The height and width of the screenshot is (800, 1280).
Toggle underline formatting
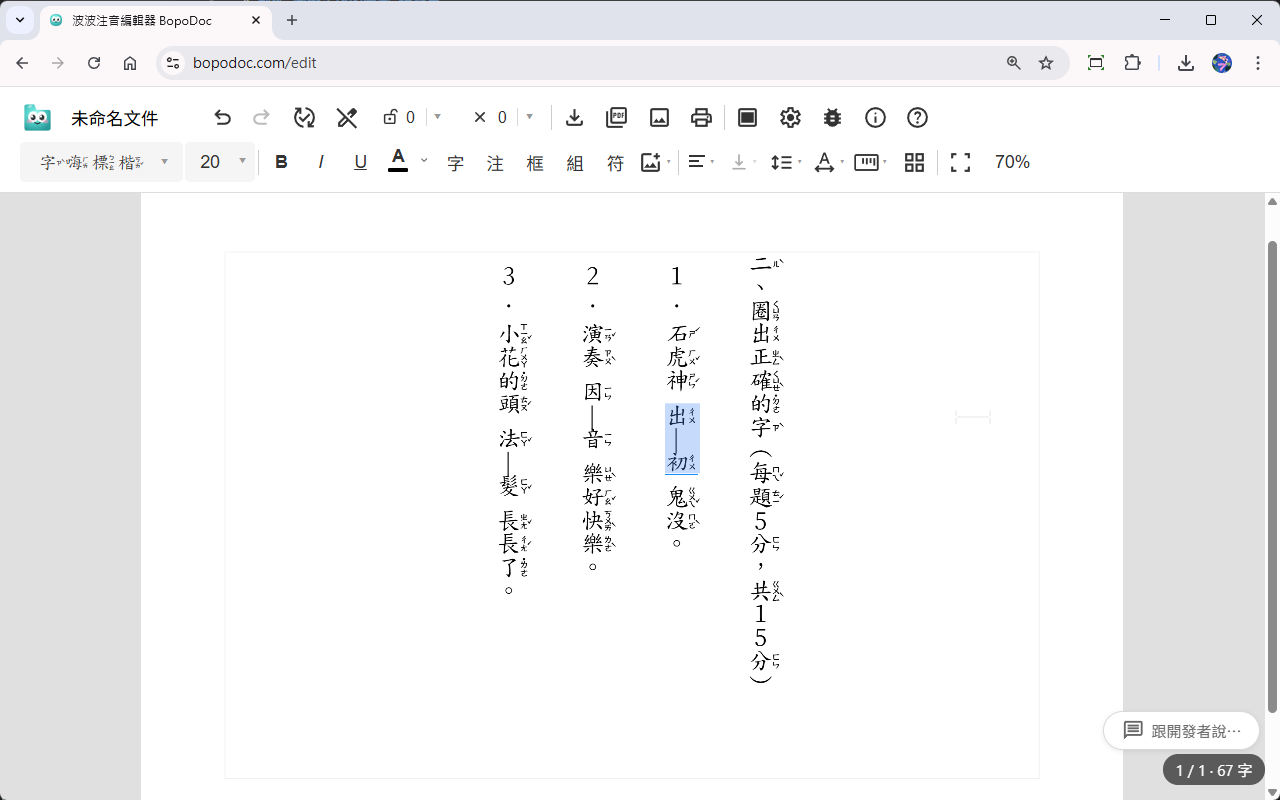pyautogui.click(x=360, y=161)
